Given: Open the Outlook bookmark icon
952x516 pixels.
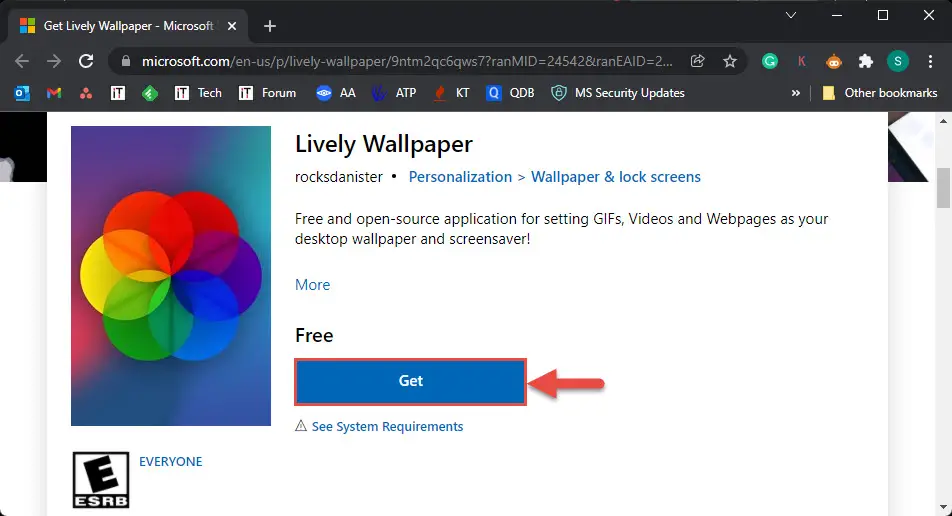Looking at the screenshot, I should point(22,93).
